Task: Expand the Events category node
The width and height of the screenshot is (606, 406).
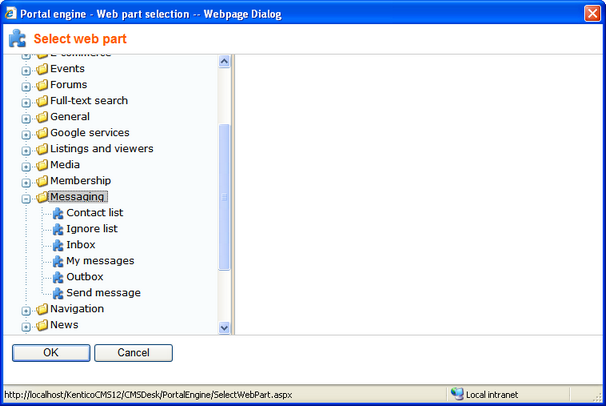Action: [x=26, y=71]
